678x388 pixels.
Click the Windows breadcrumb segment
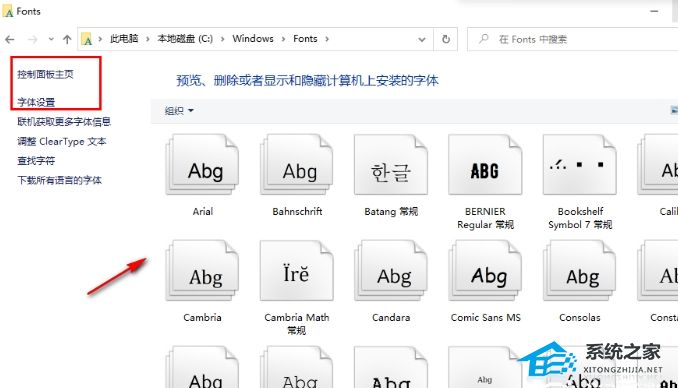253,38
